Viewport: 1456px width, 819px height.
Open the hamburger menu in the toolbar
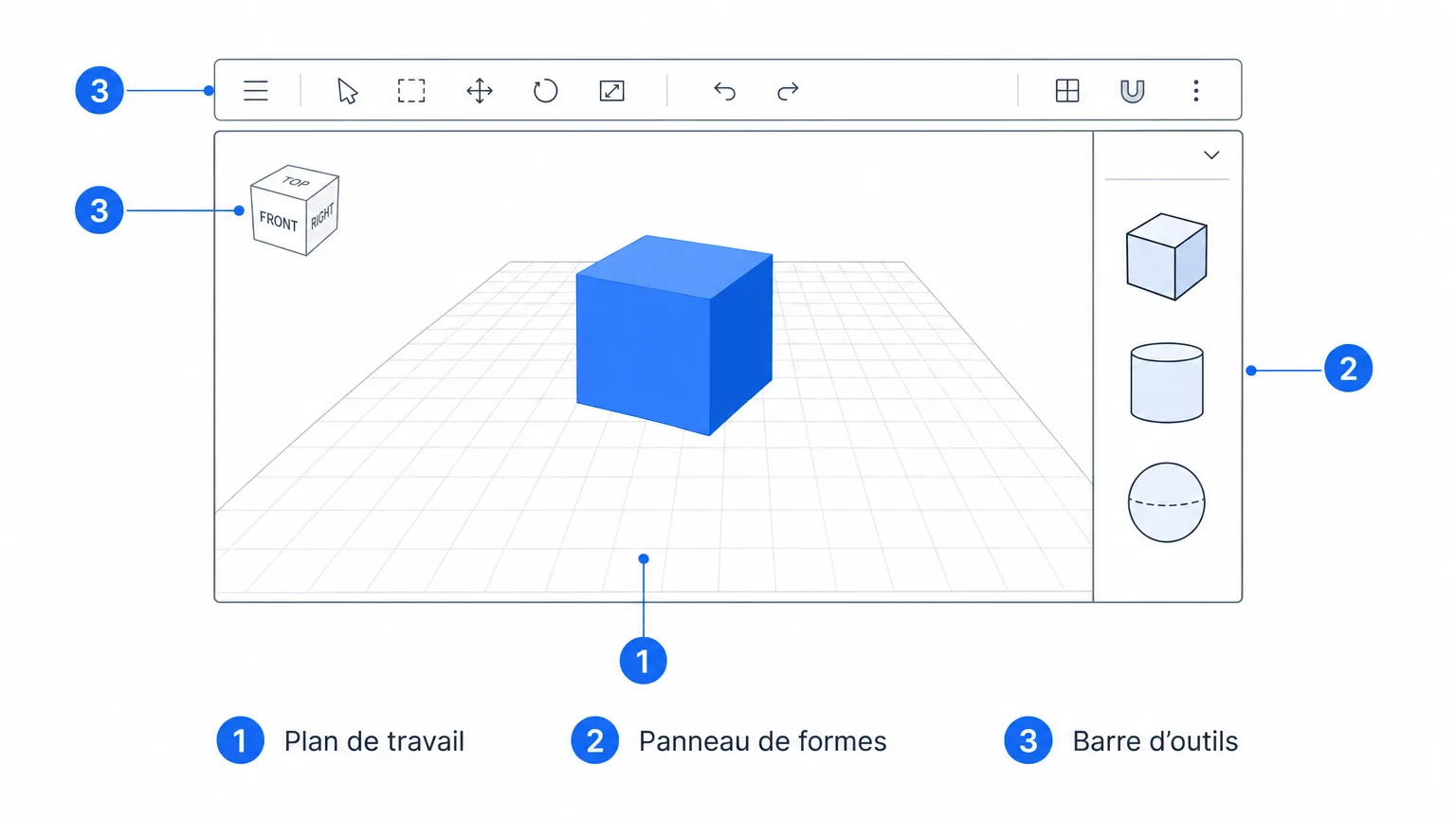pyautogui.click(x=256, y=91)
